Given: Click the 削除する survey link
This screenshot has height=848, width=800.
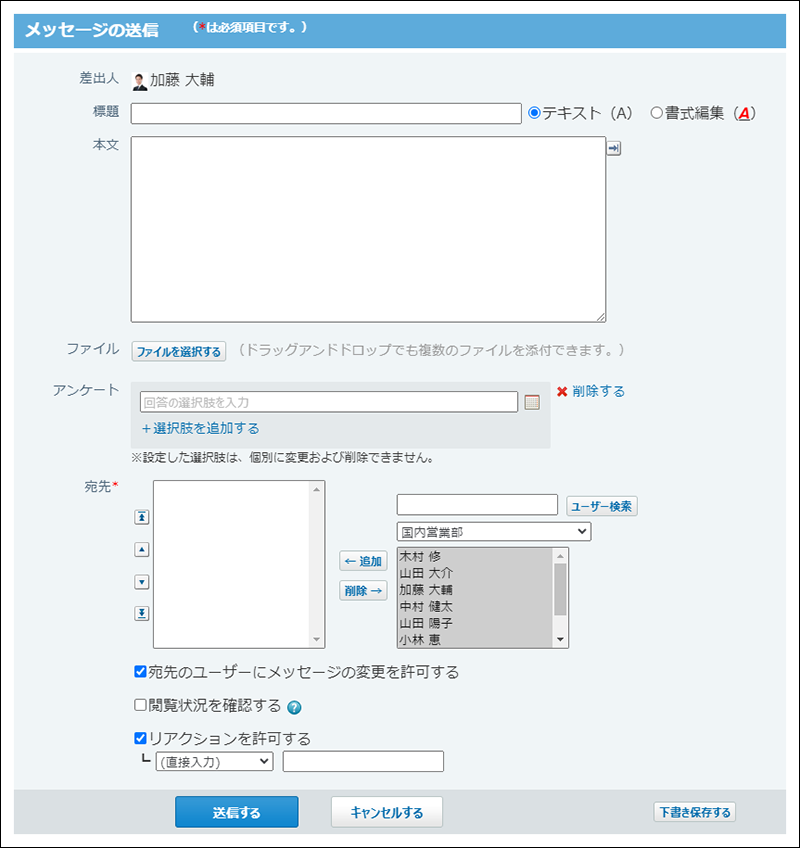Looking at the screenshot, I should pyautogui.click(x=598, y=391).
